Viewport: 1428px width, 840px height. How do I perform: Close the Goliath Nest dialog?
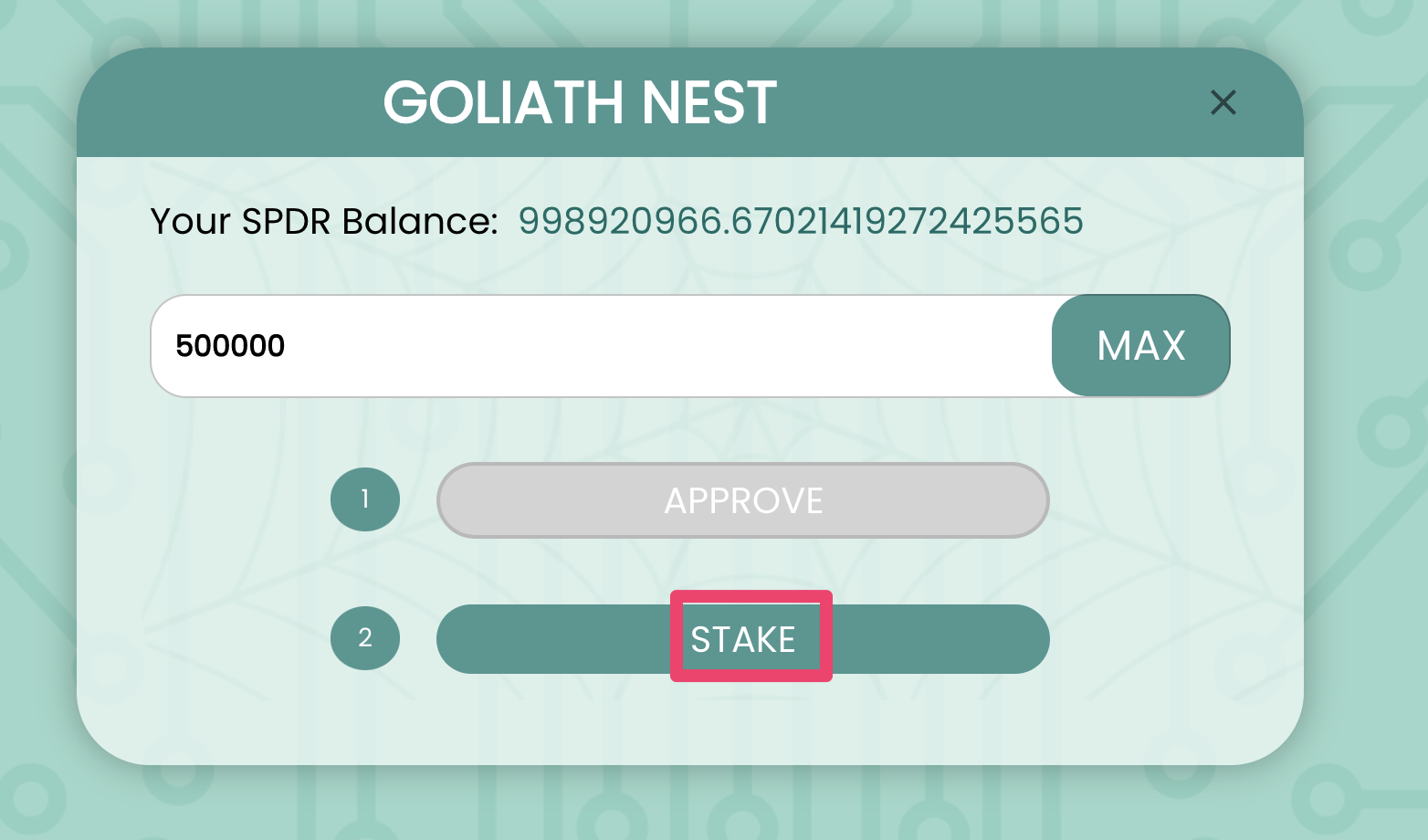(1223, 102)
